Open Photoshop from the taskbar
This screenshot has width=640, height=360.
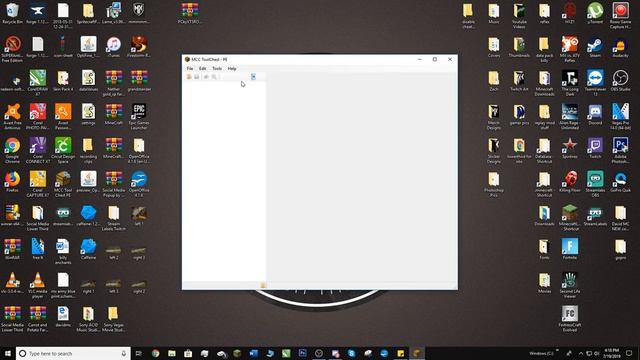(x=302, y=353)
